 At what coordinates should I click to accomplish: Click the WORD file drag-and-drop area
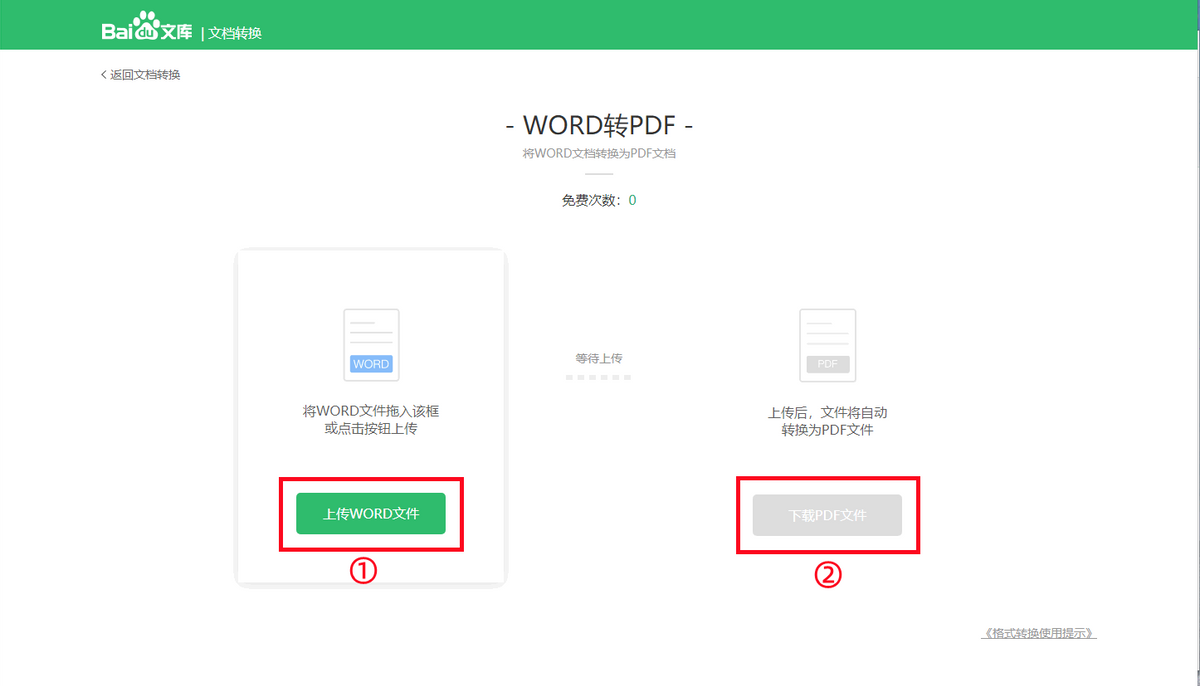(x=371, y=415)
